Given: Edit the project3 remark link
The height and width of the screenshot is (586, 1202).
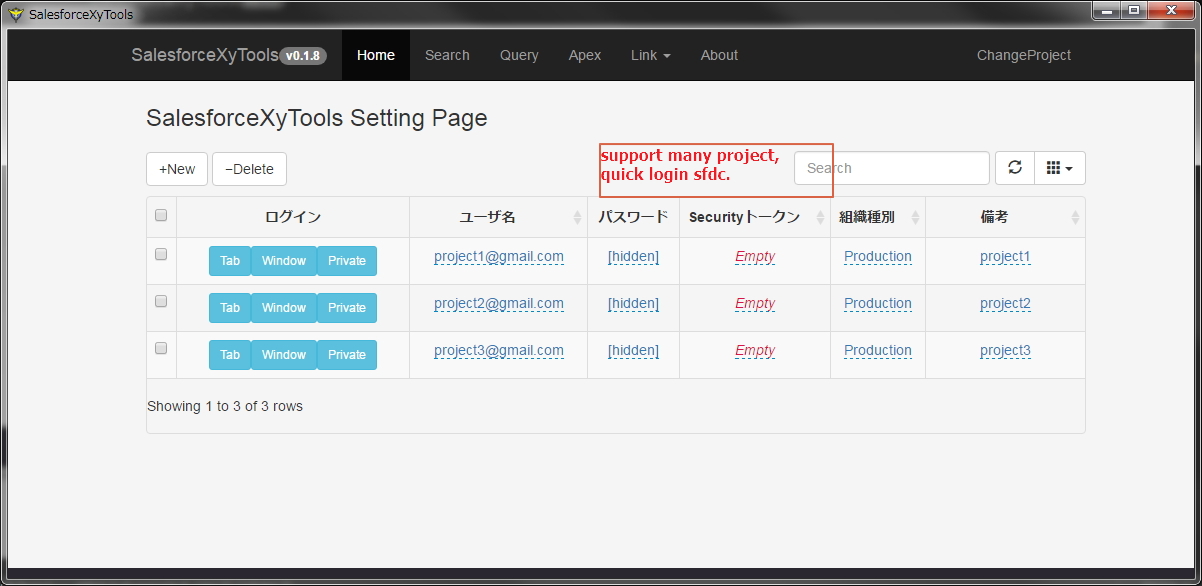Looking at the screenshot, I should tap(1005, 351).
